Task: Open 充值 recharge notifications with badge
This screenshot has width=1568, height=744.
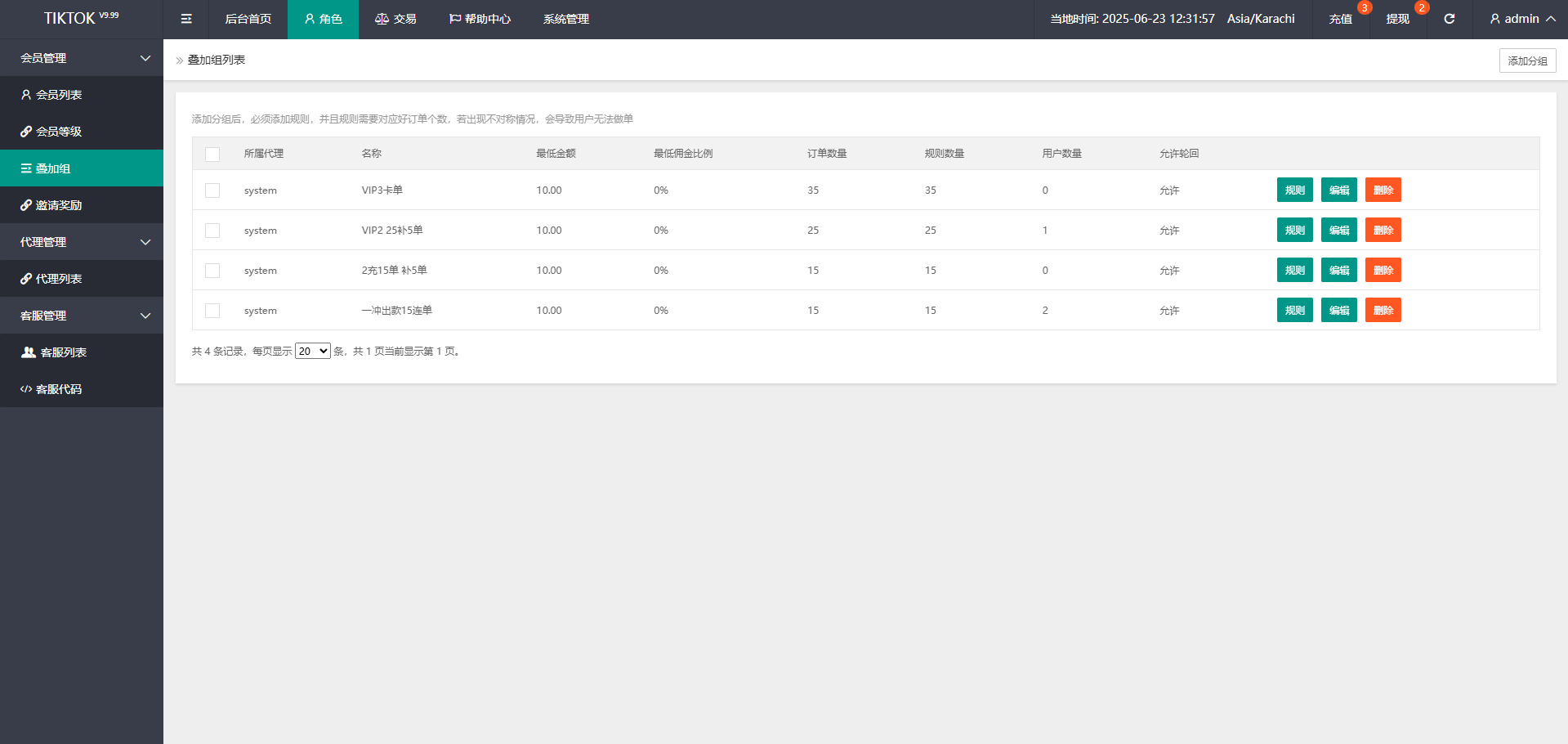Action: 1340,19
